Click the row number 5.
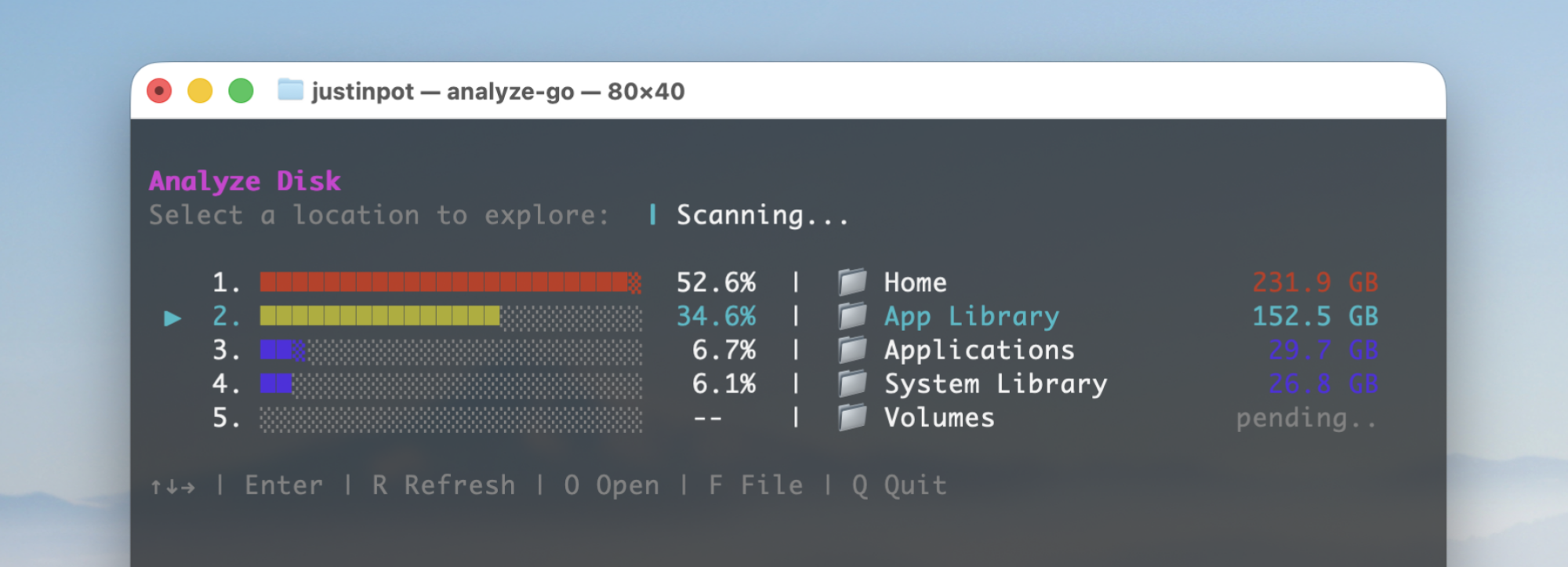 [226, 418]
